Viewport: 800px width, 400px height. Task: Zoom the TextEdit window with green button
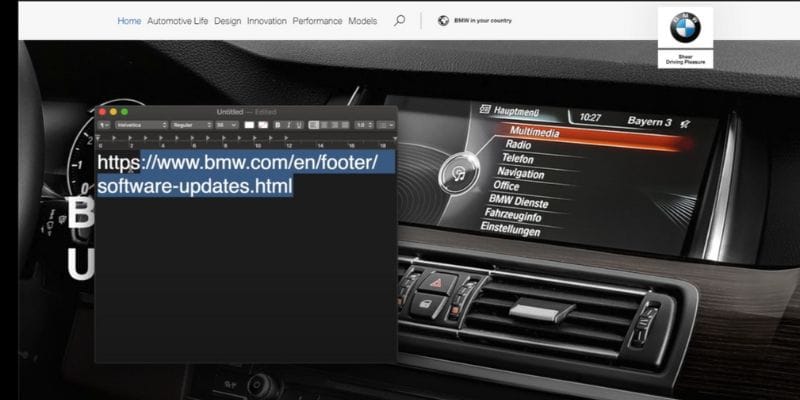(x=124, y=112)
